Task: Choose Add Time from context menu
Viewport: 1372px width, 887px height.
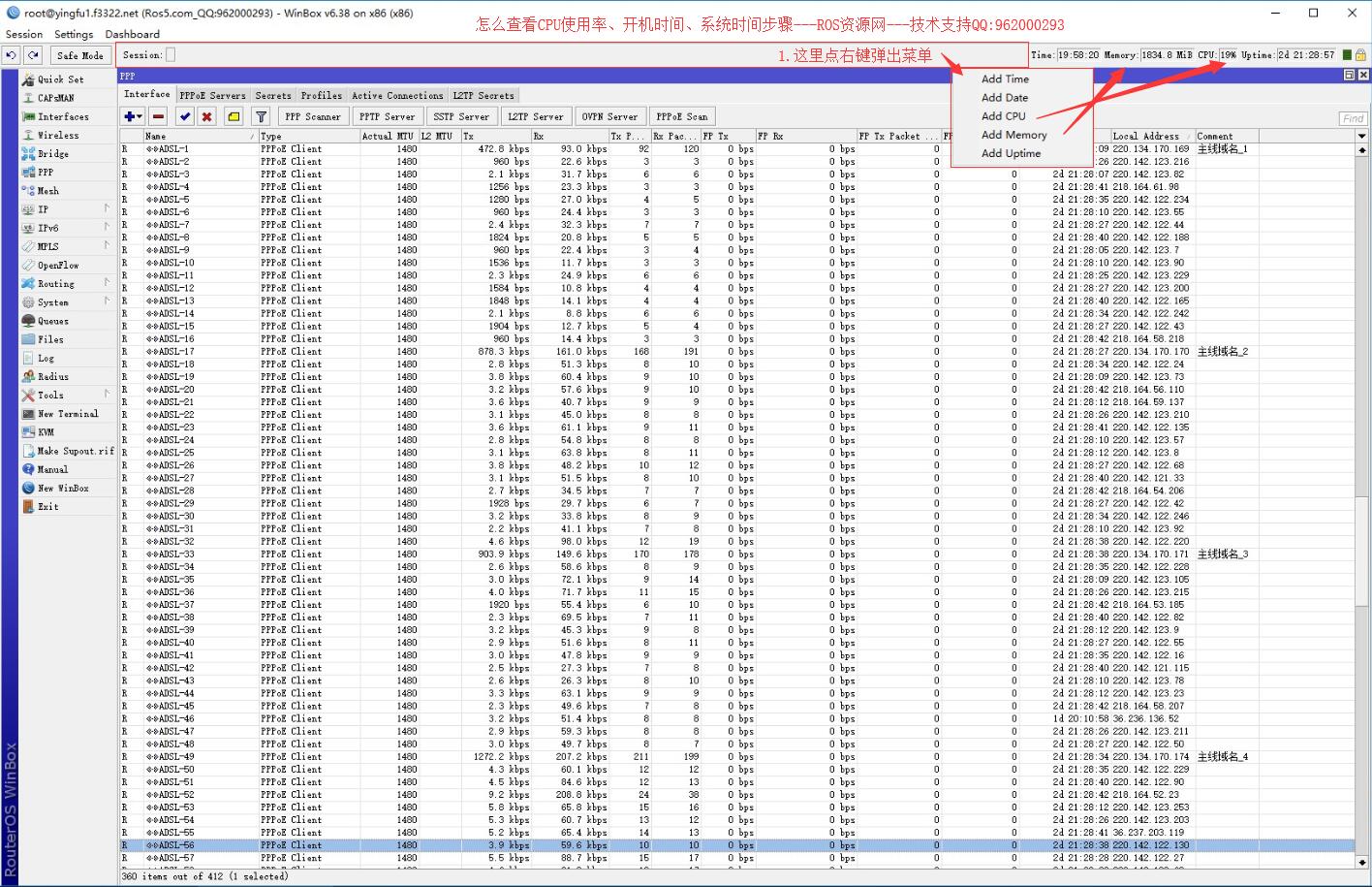Action: click(1005, 79)
